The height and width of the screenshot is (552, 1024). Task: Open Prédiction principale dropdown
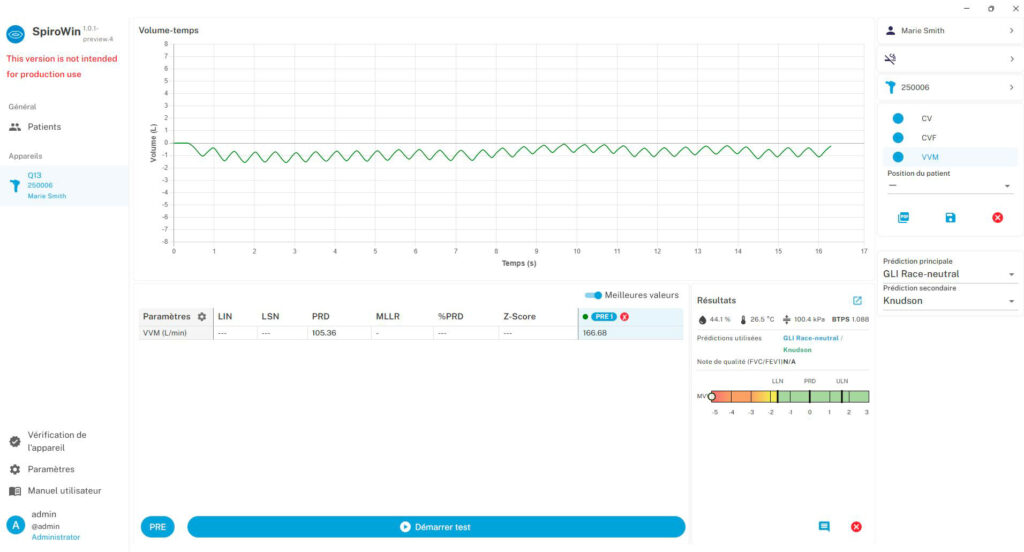(x=950, y=274)
